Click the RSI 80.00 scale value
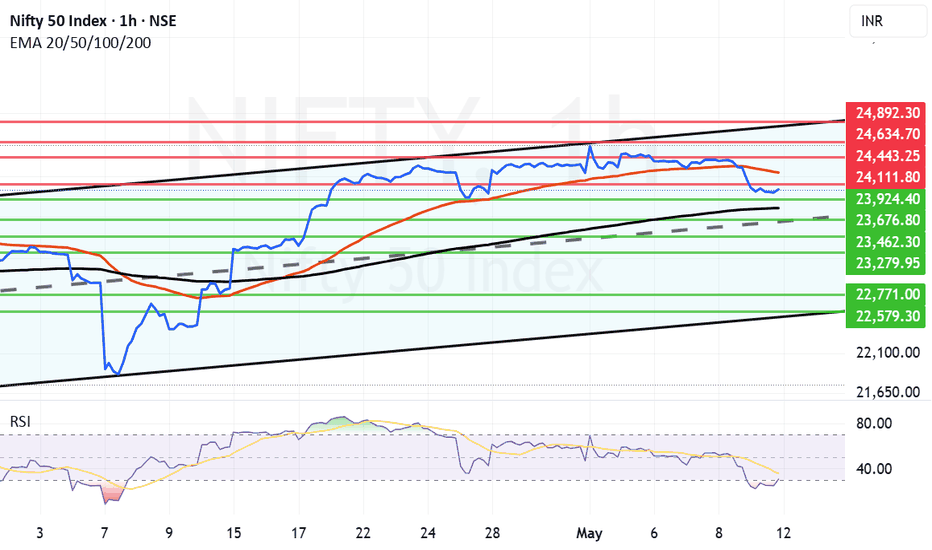The image size is (932, 550). click(x=874, y=423)
